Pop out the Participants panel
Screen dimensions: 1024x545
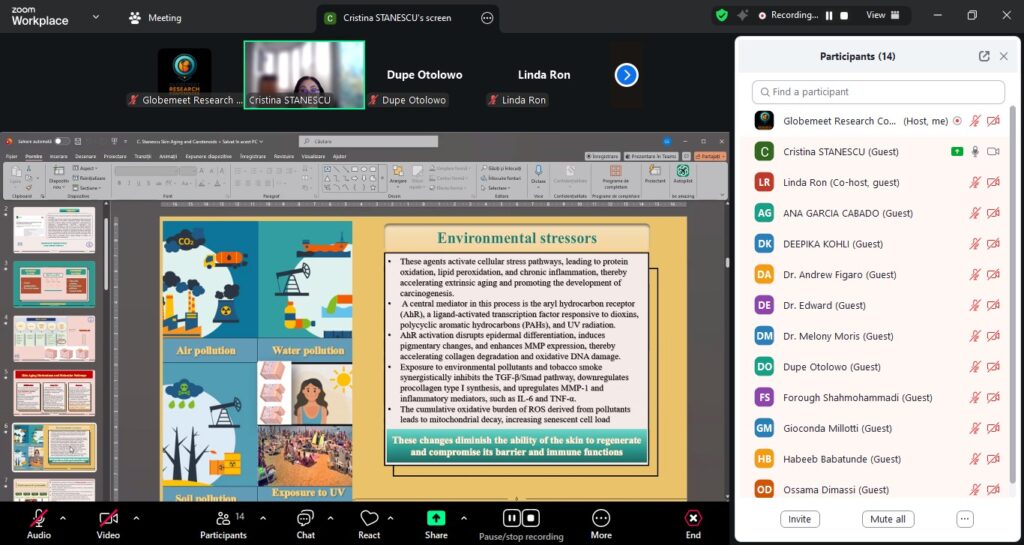tap(984, 57)
